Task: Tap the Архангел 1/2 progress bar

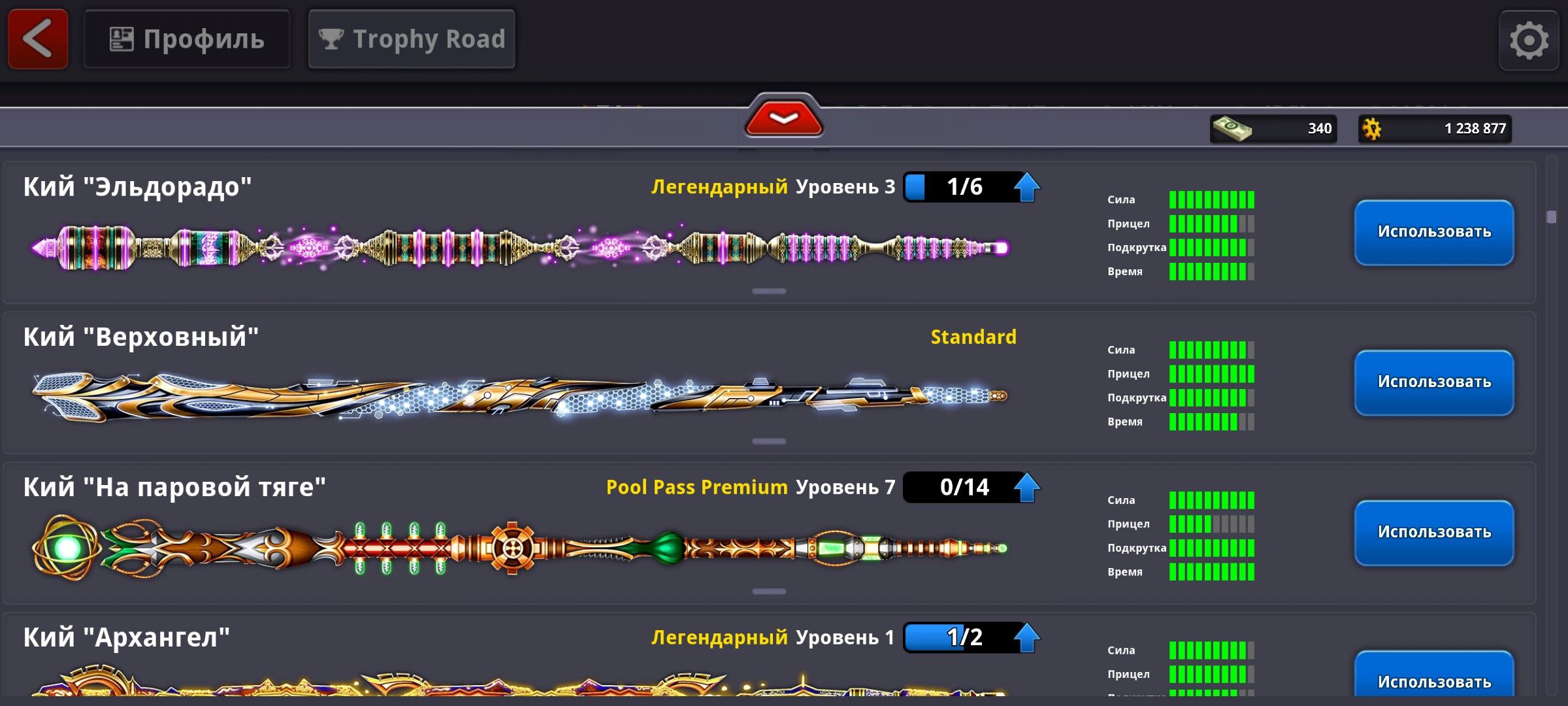Action: pos(964,638)
